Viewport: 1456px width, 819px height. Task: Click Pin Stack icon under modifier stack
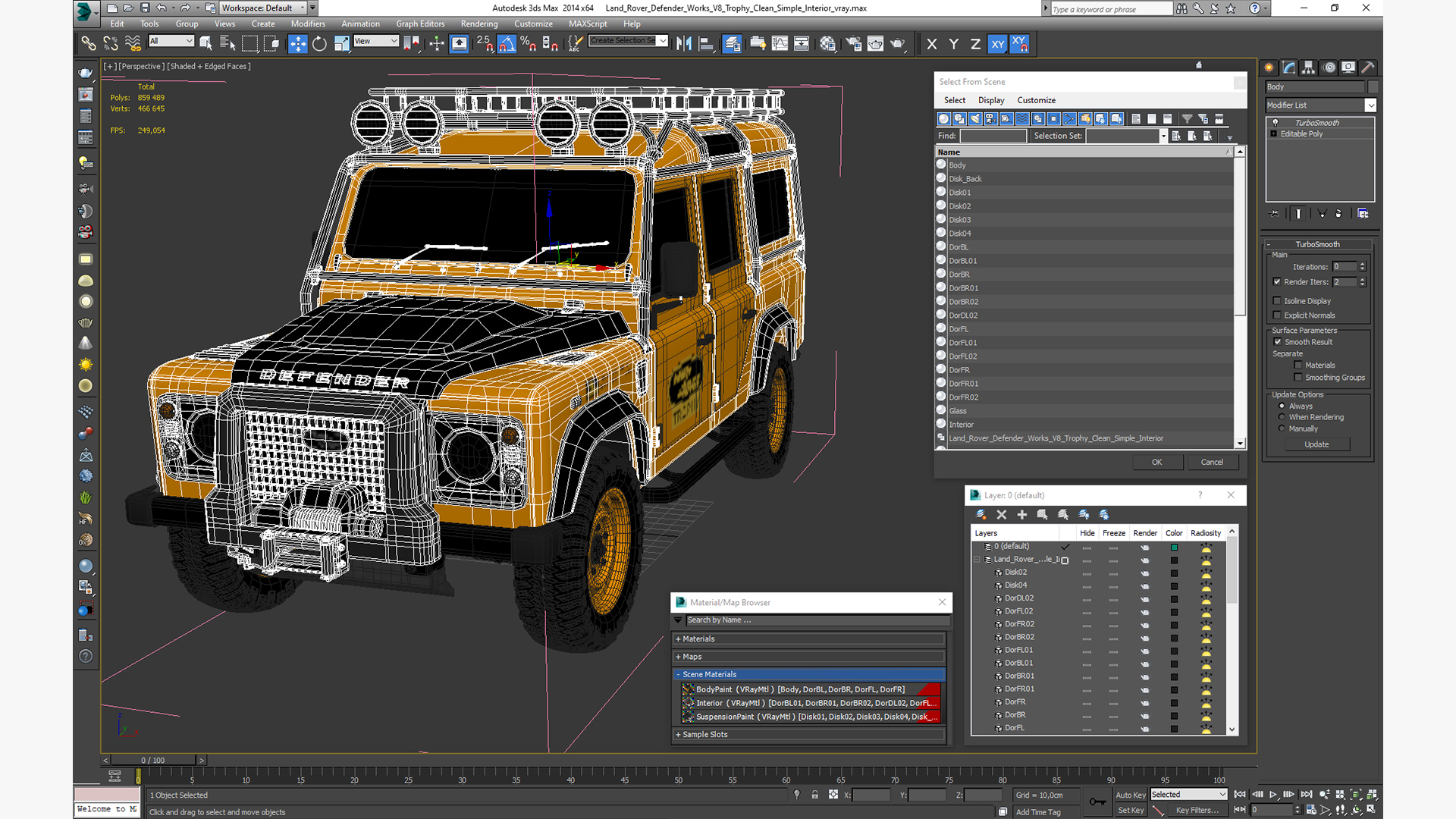tap(1274, 214)
